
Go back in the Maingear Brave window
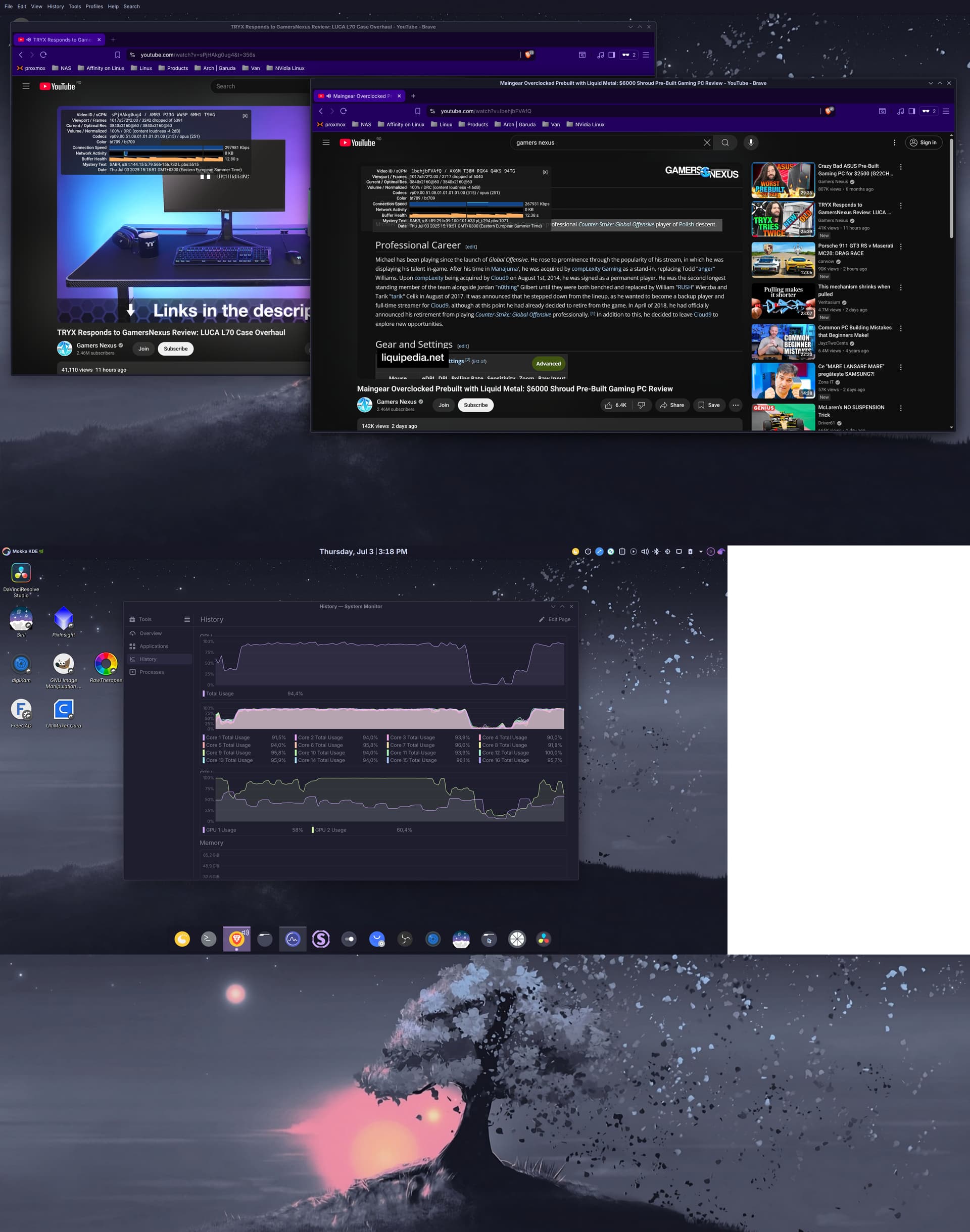tap(321, 111)
